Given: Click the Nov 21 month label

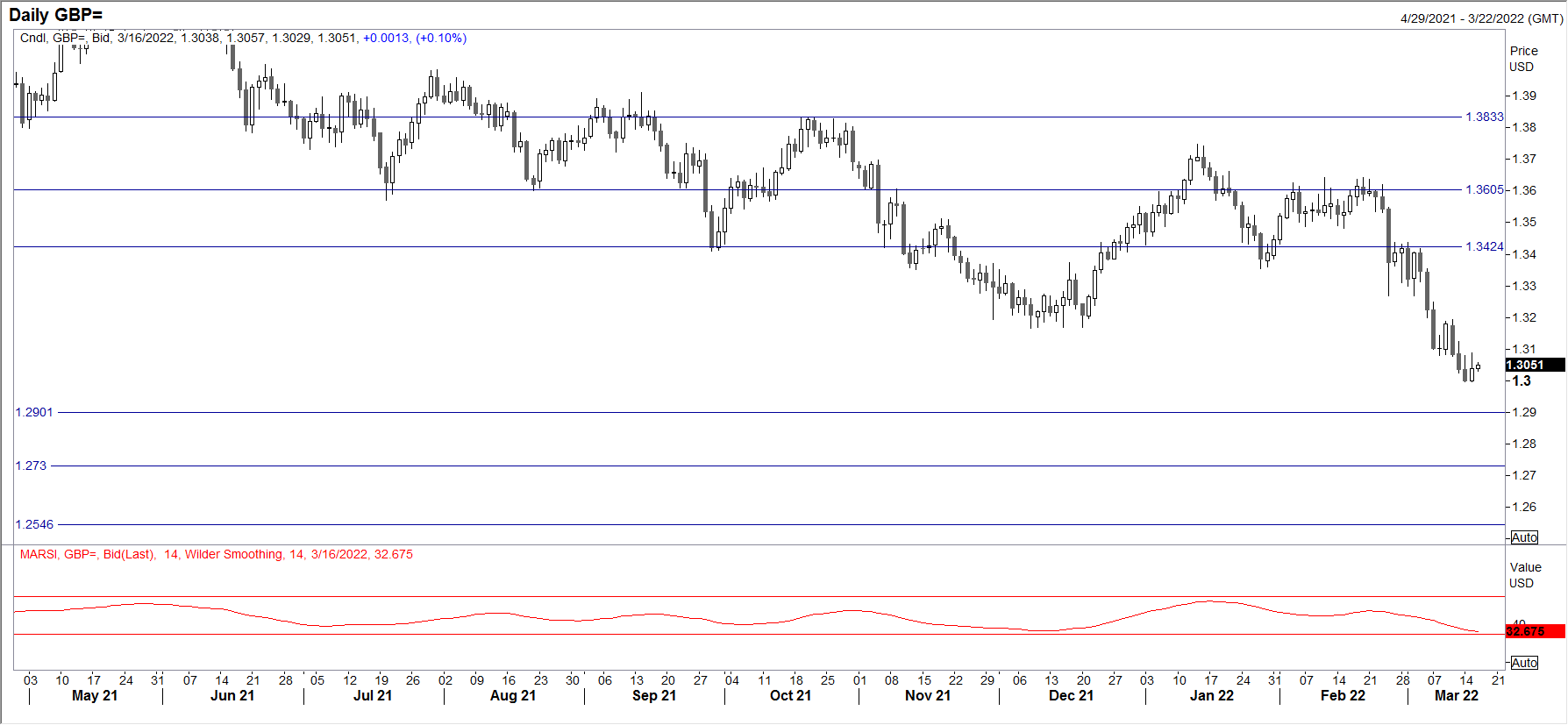Looking at the screenshot, I should coord(928,695).
